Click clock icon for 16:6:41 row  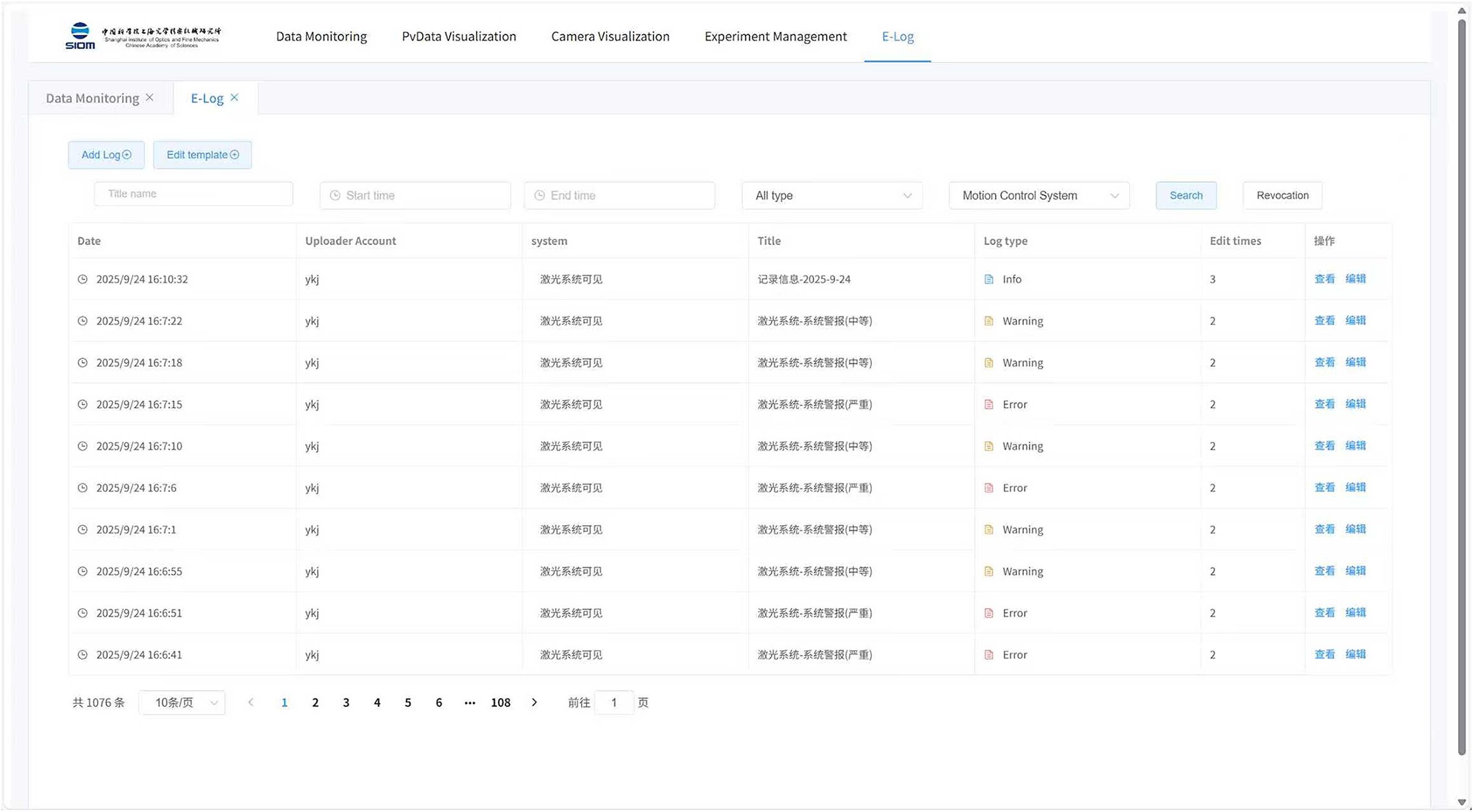pyautogui.click(x=83, y=655)
